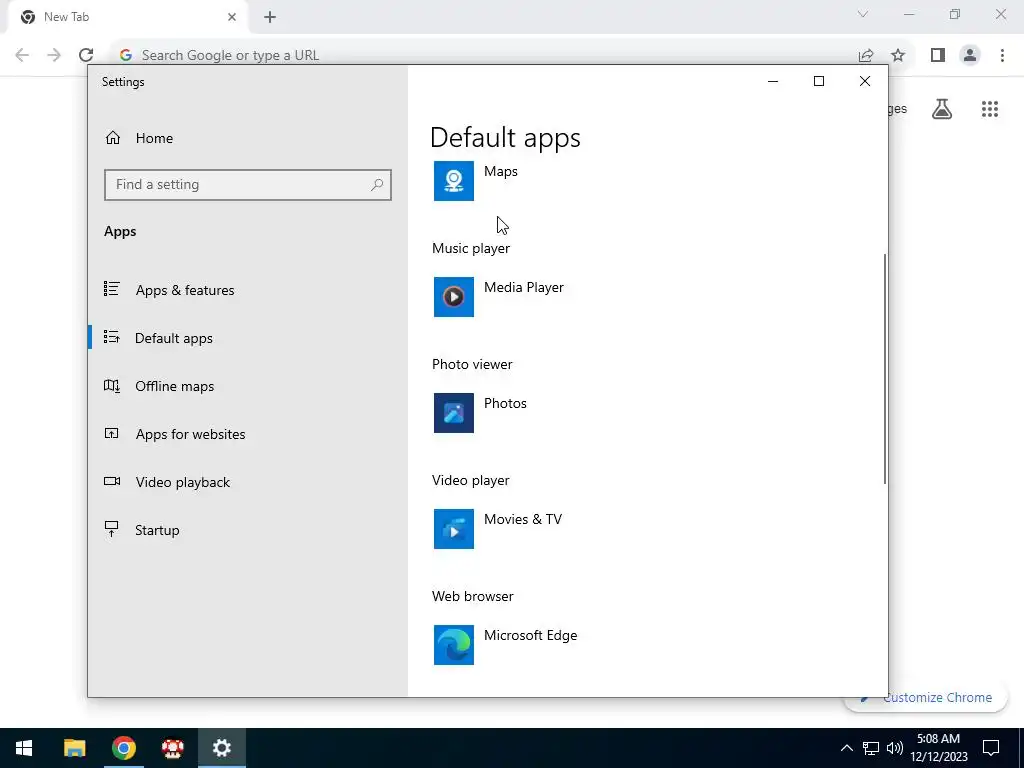Click the Find a setting search box
Viewport: 1024px width, 768px height.
point(248,185)
